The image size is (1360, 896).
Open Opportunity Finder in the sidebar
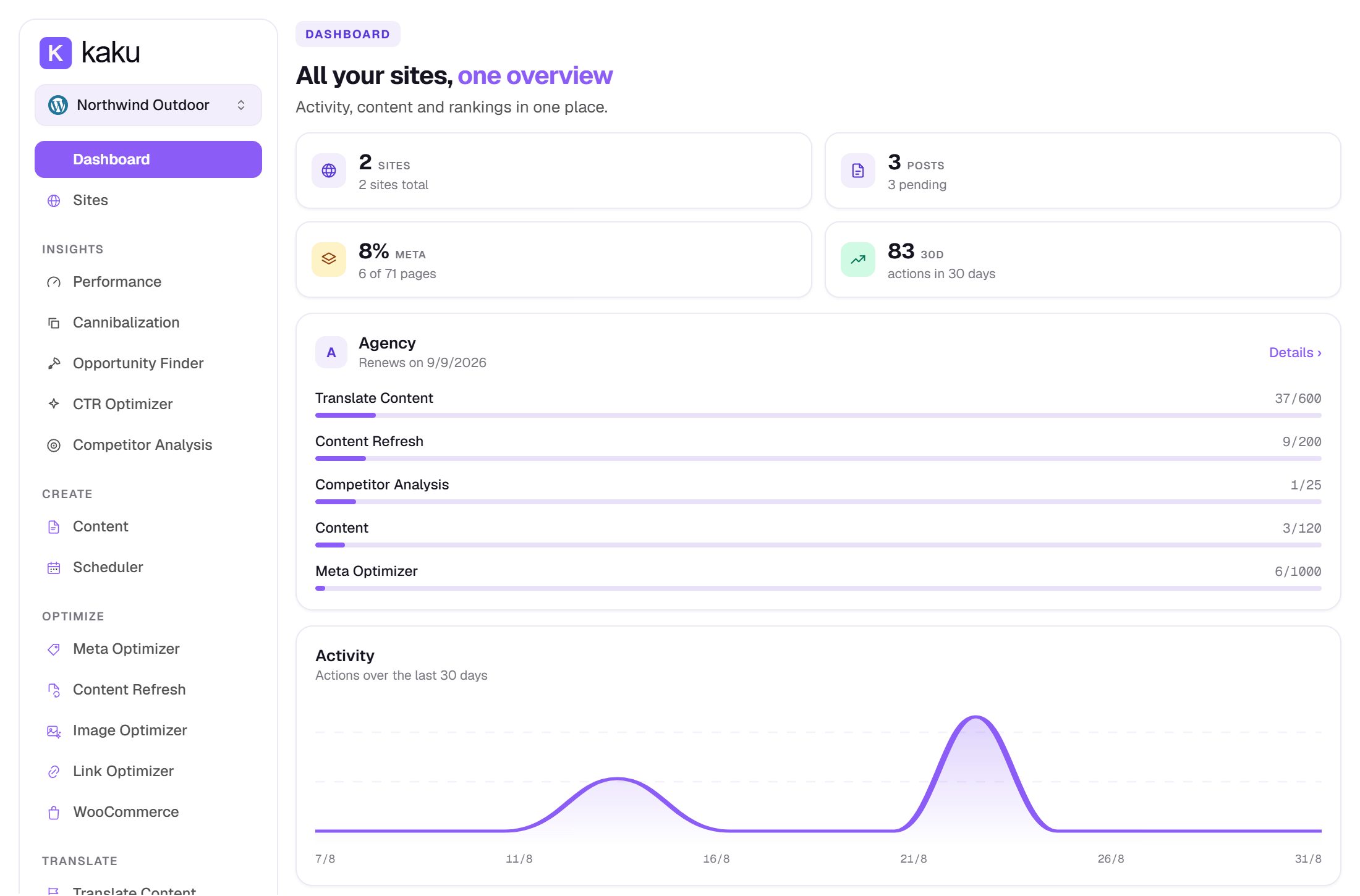[x=148, y=363]
